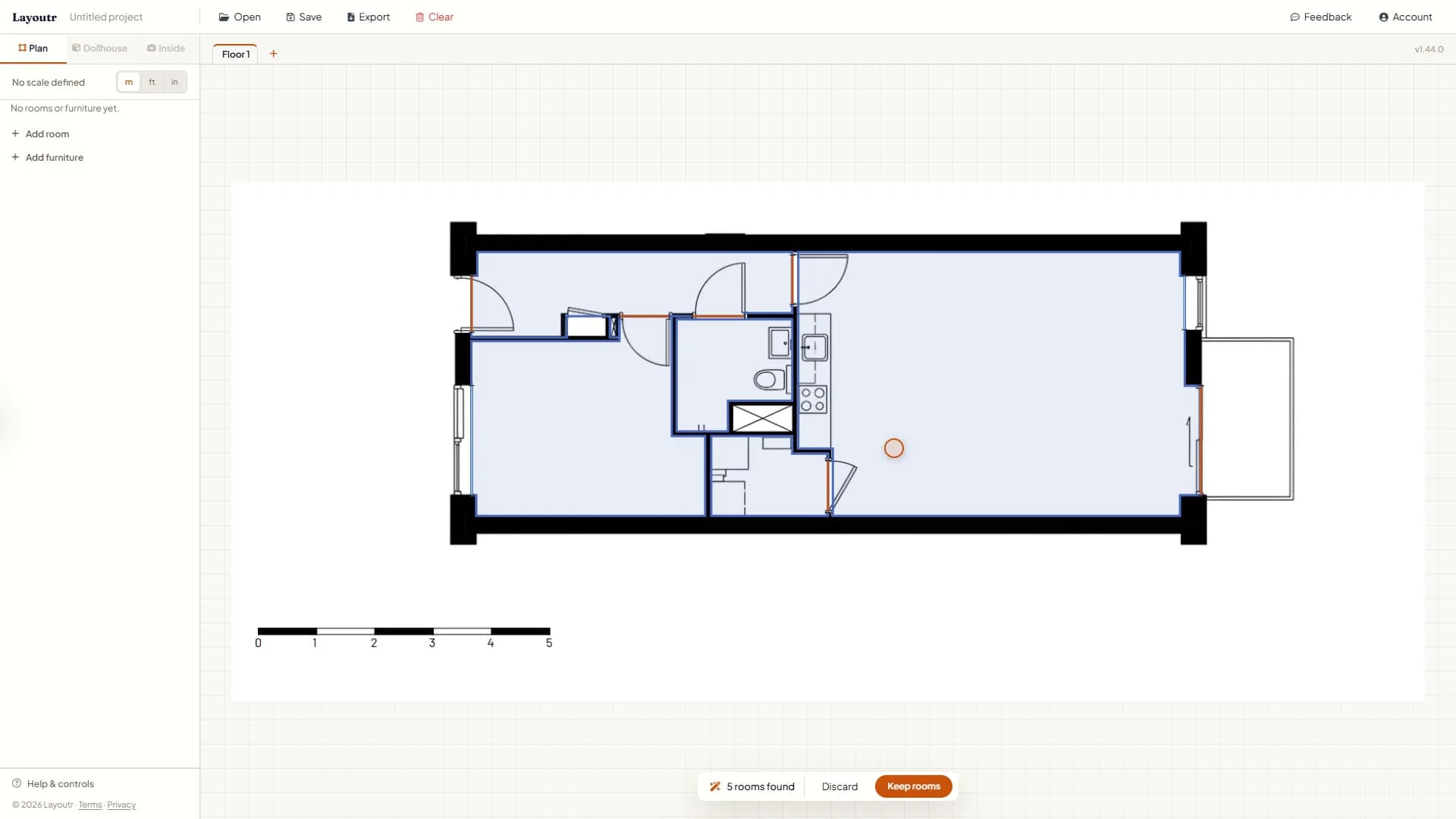Select meters unit toggle
The height and width of the screenshot is (819, 1456).
(x=129, y=82)
